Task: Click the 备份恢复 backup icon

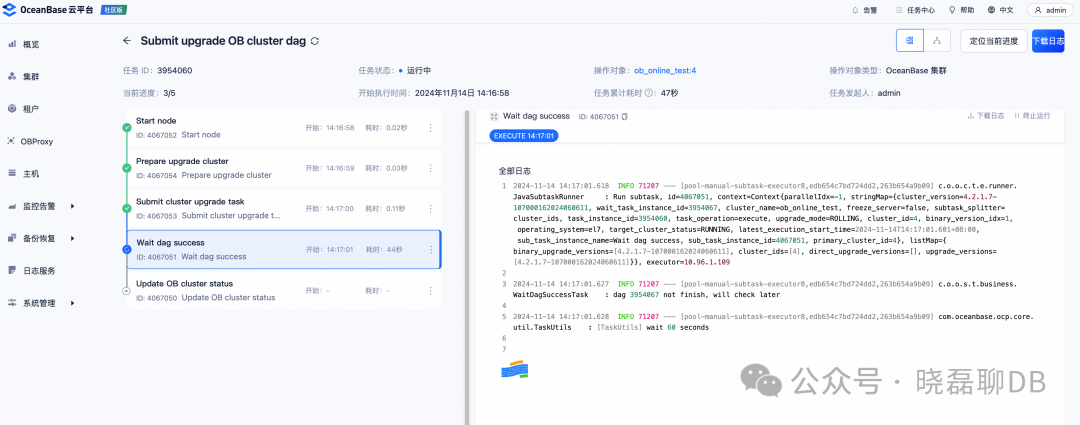Action: pos(12,238)
